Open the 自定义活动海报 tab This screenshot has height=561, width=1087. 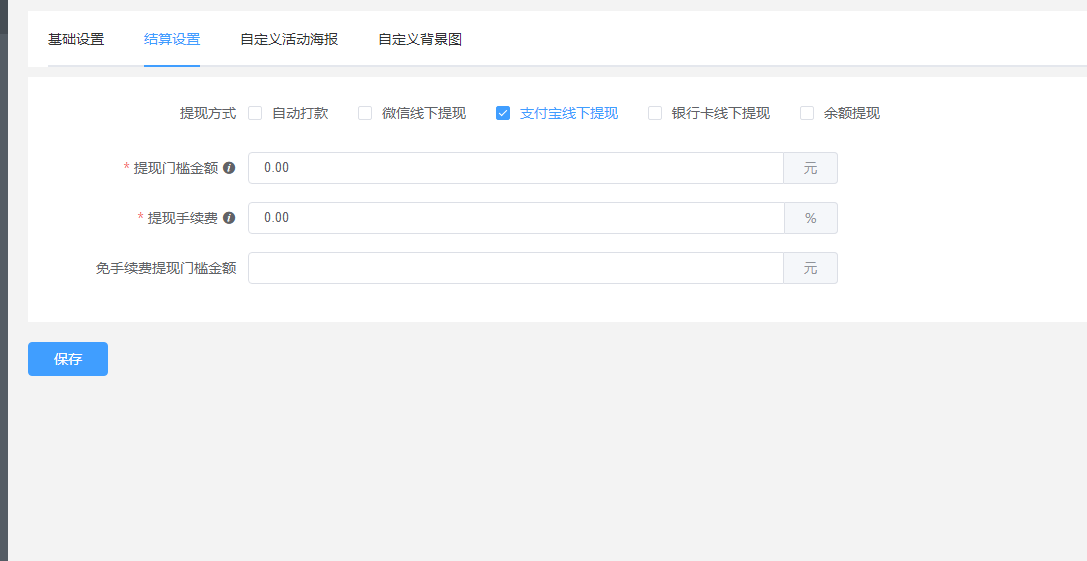[289, 40]
